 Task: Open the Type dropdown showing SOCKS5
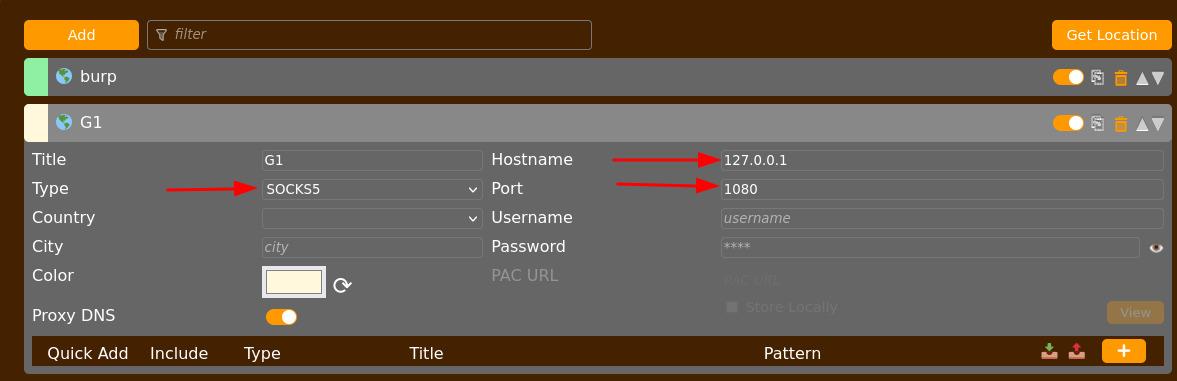(372, 190)
